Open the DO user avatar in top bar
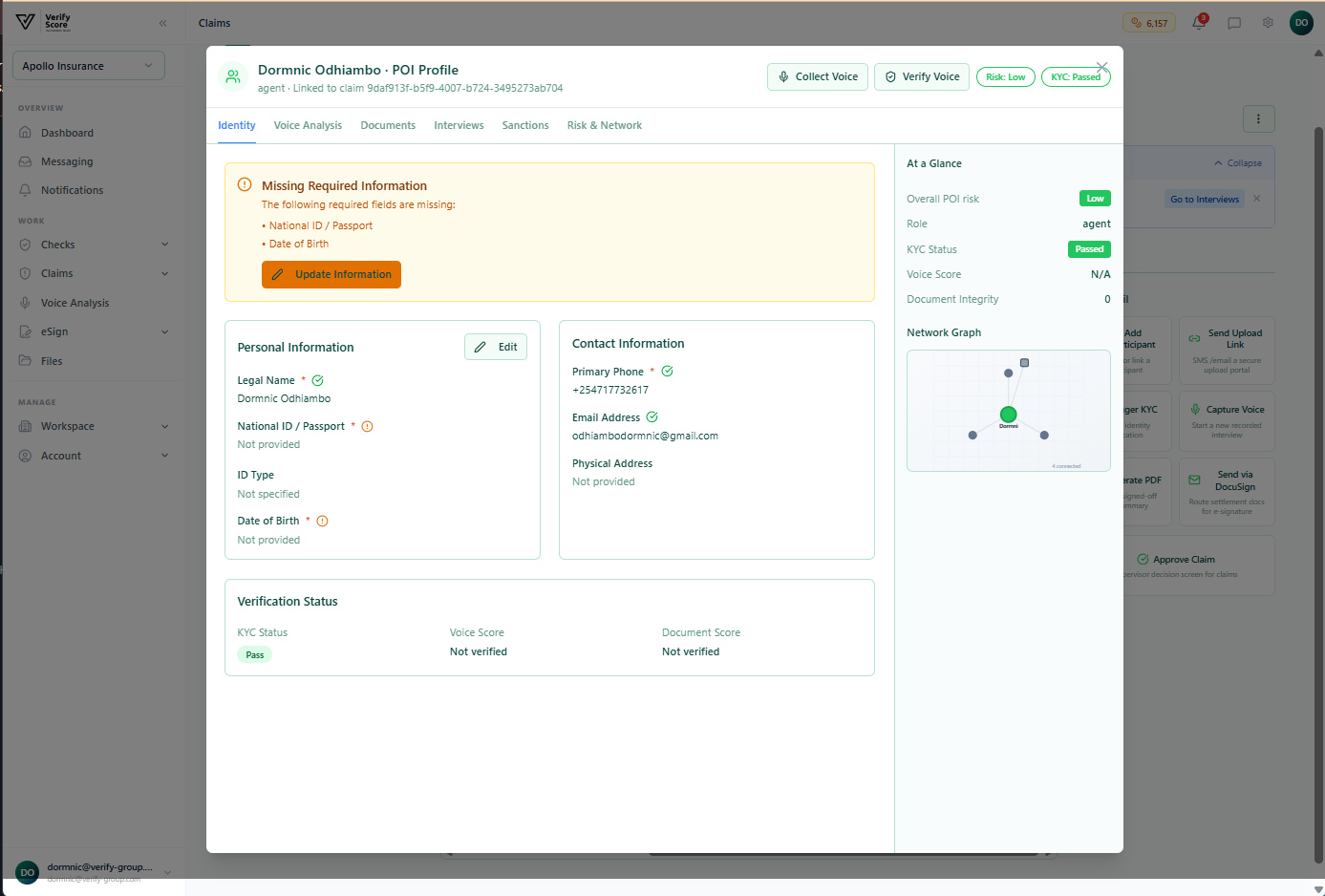The width and height of the screenshot is (1325, 896). (1301, 23)
